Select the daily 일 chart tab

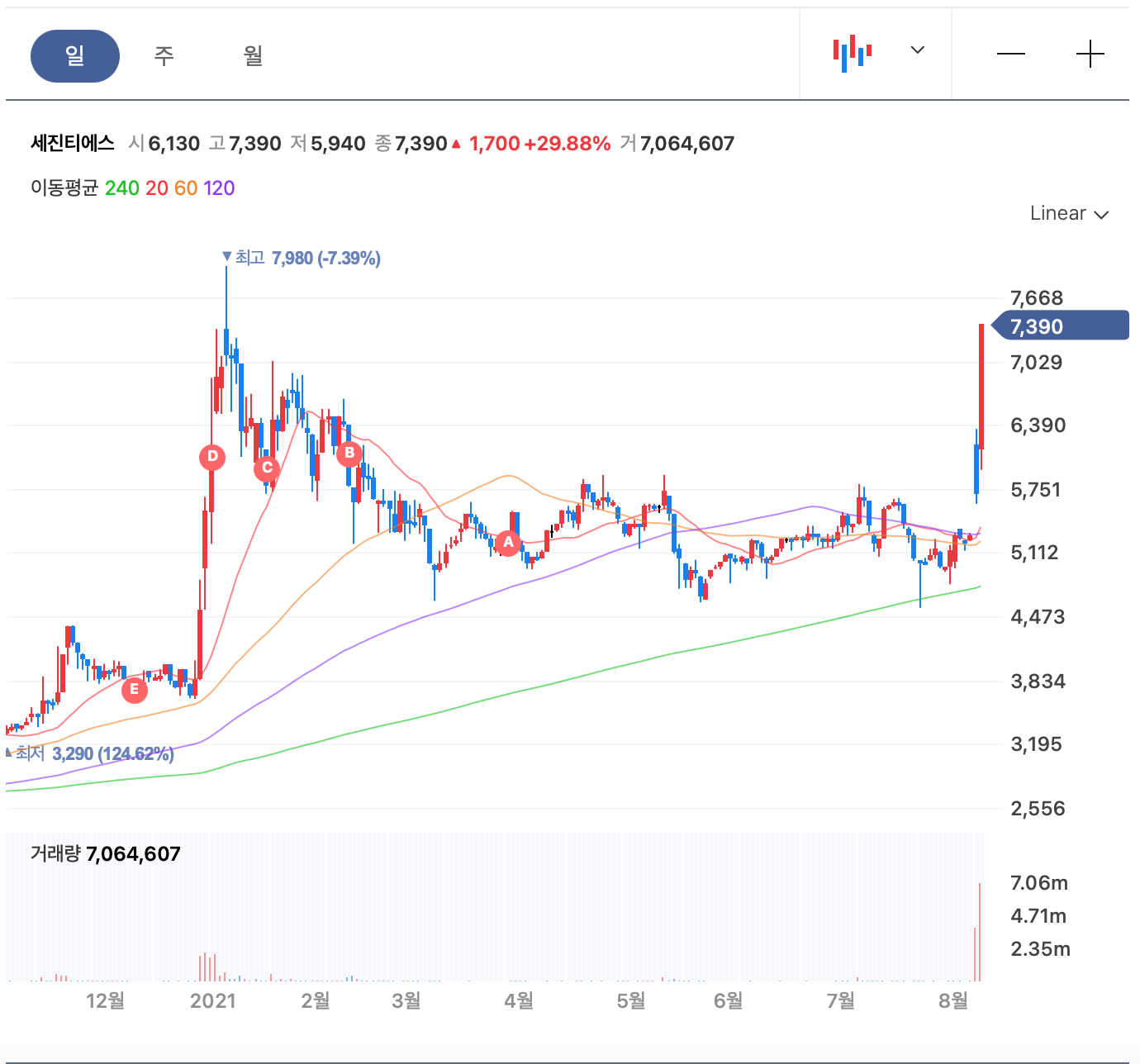75,56
